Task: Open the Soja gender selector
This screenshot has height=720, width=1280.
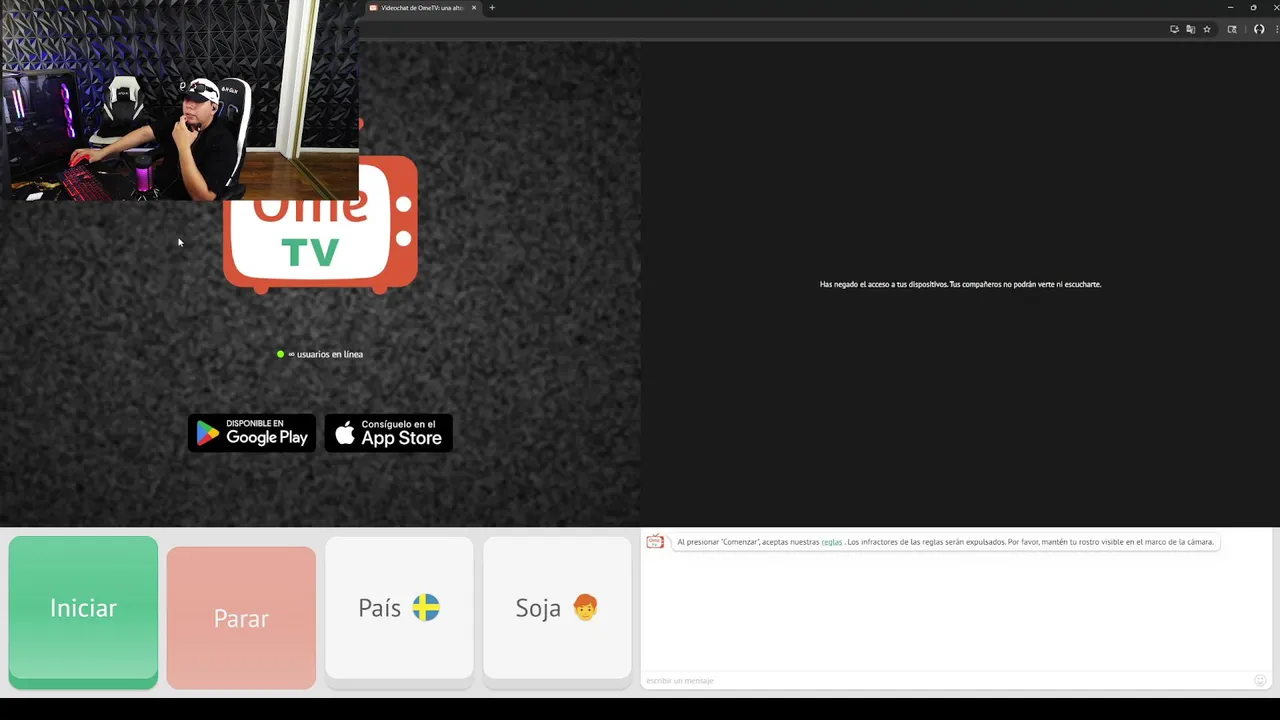Action: (x=557, y=612)
